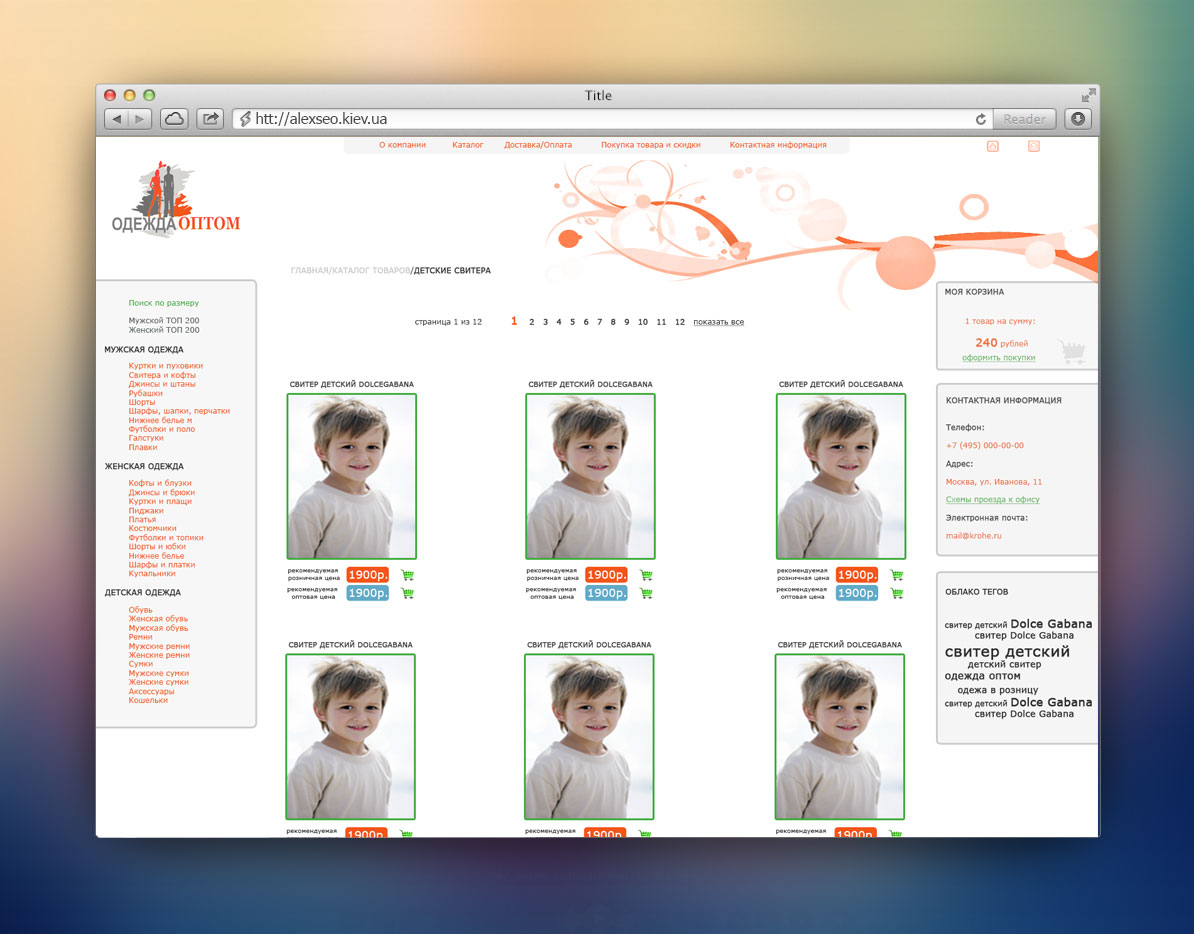Click phone number +7 (495) 000-00-00

click(985, 445)
